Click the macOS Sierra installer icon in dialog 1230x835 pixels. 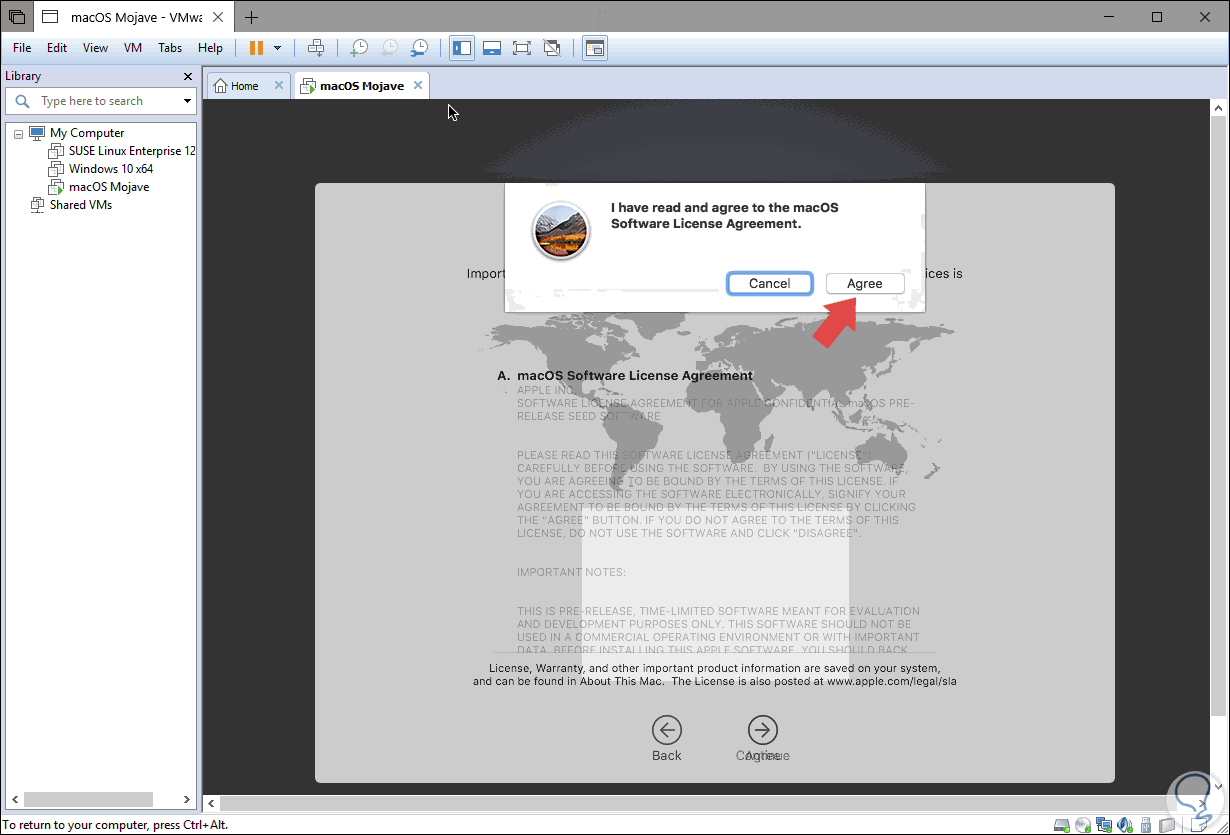(x=561, y=230)
